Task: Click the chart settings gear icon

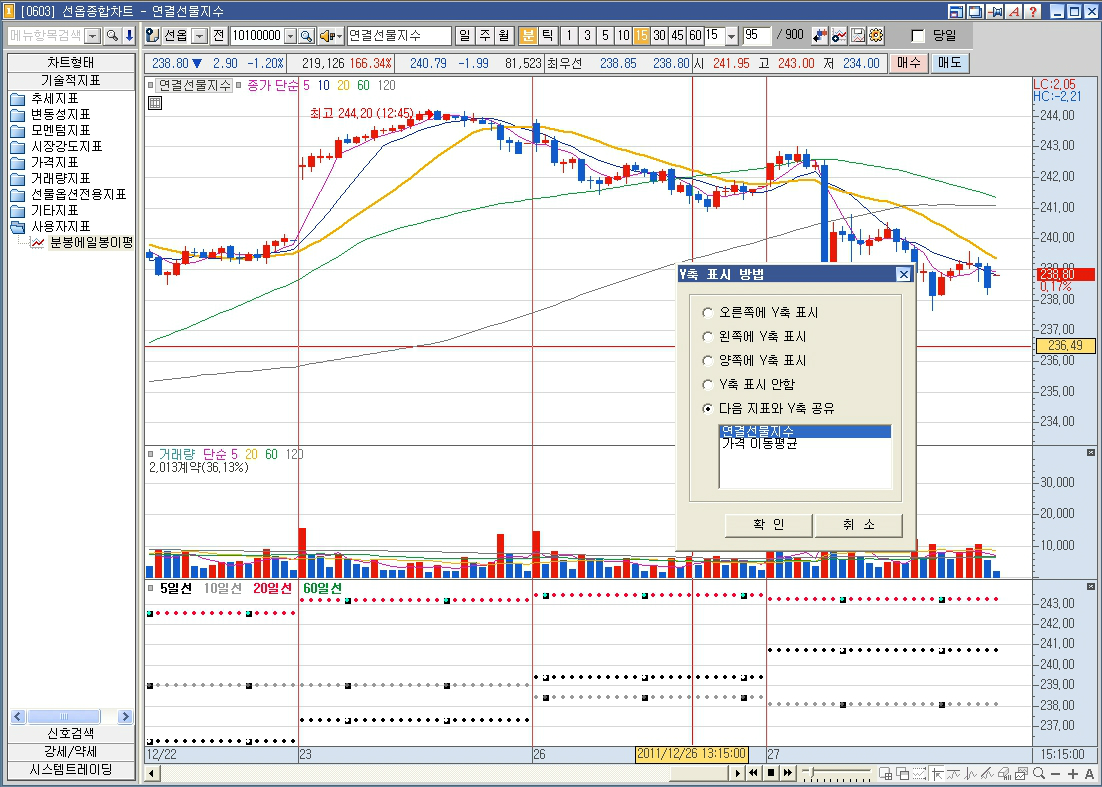Action: coord(876,36)
